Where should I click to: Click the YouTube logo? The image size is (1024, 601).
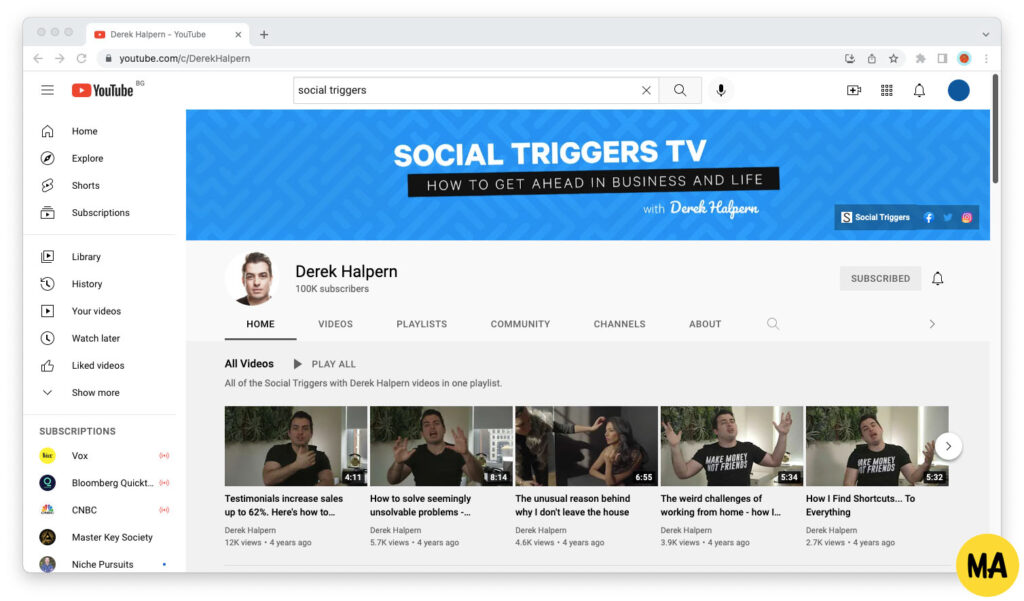(x=103, y=90)
